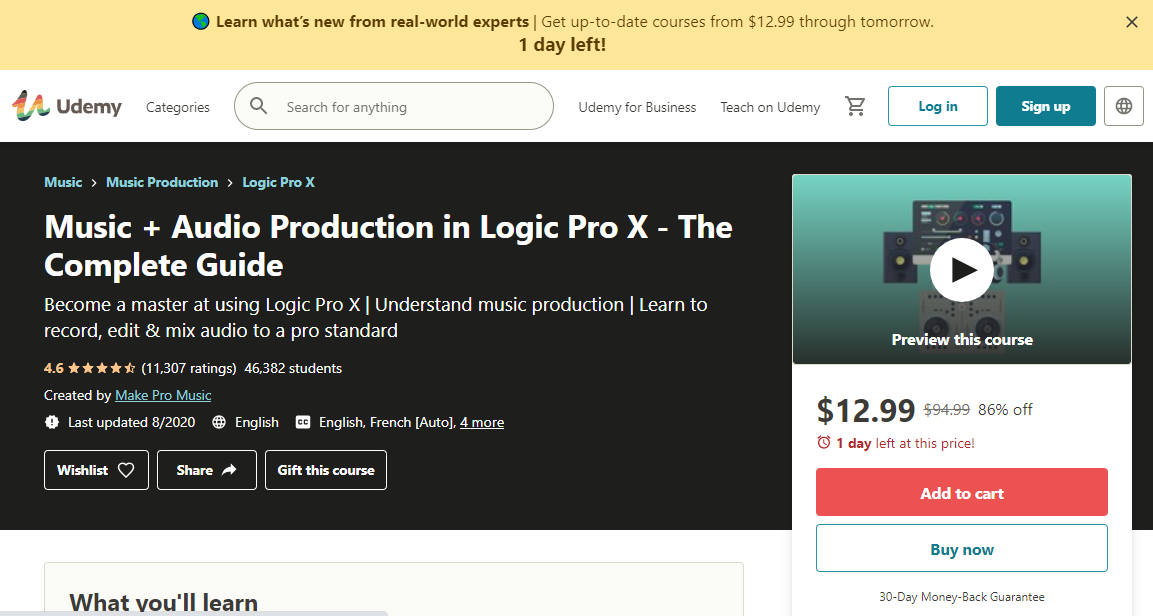
Task: Click the closed captions icon near languages
Action: pos(302,422)
